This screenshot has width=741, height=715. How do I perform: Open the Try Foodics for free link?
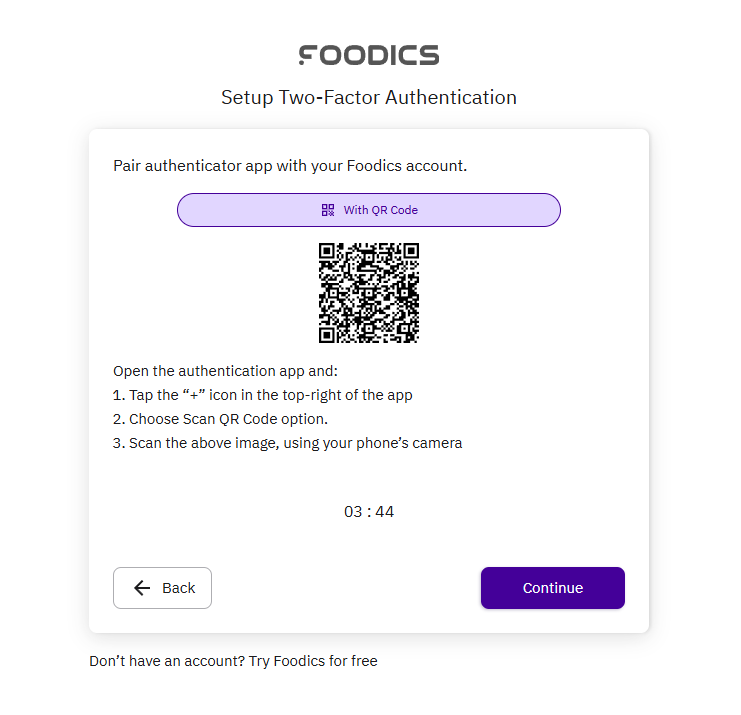coord(313,661)
